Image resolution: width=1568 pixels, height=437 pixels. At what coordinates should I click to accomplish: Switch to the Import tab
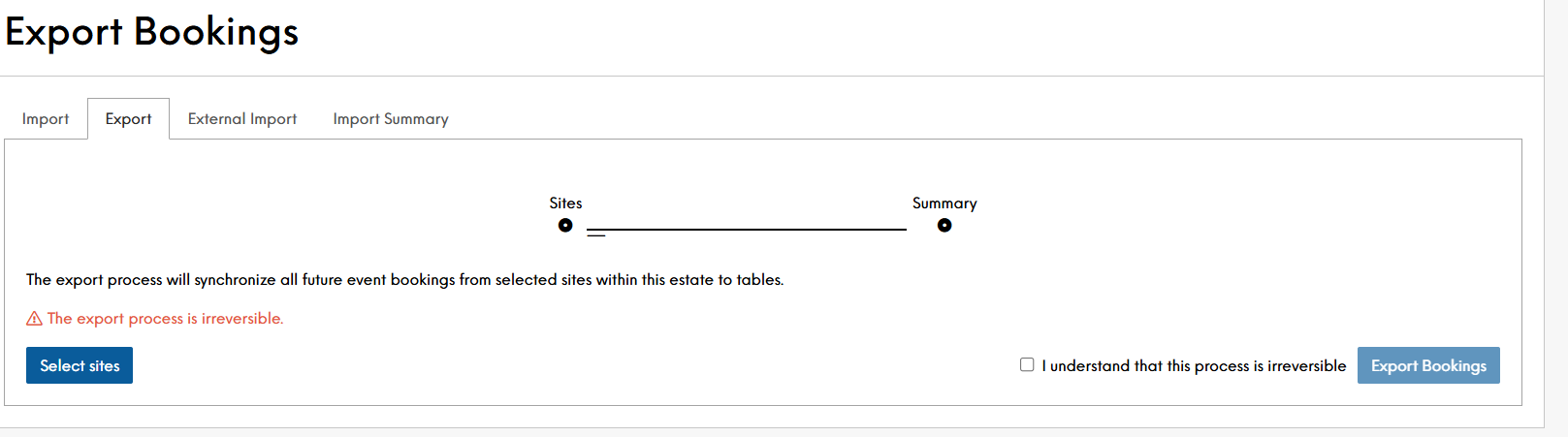46,119
